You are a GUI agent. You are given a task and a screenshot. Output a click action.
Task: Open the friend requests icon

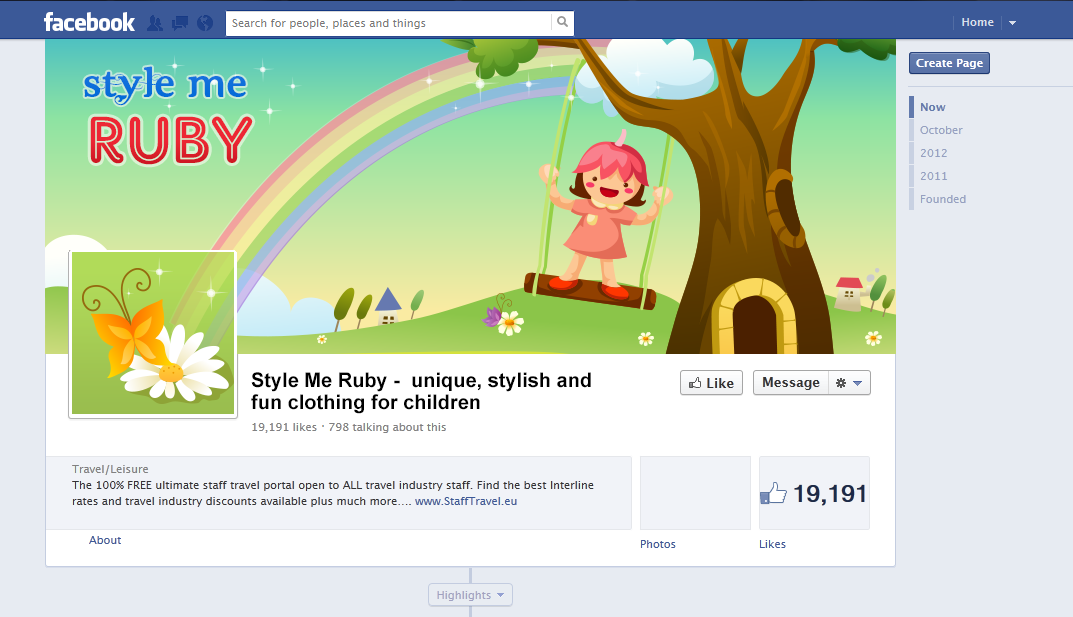(155, 23)
